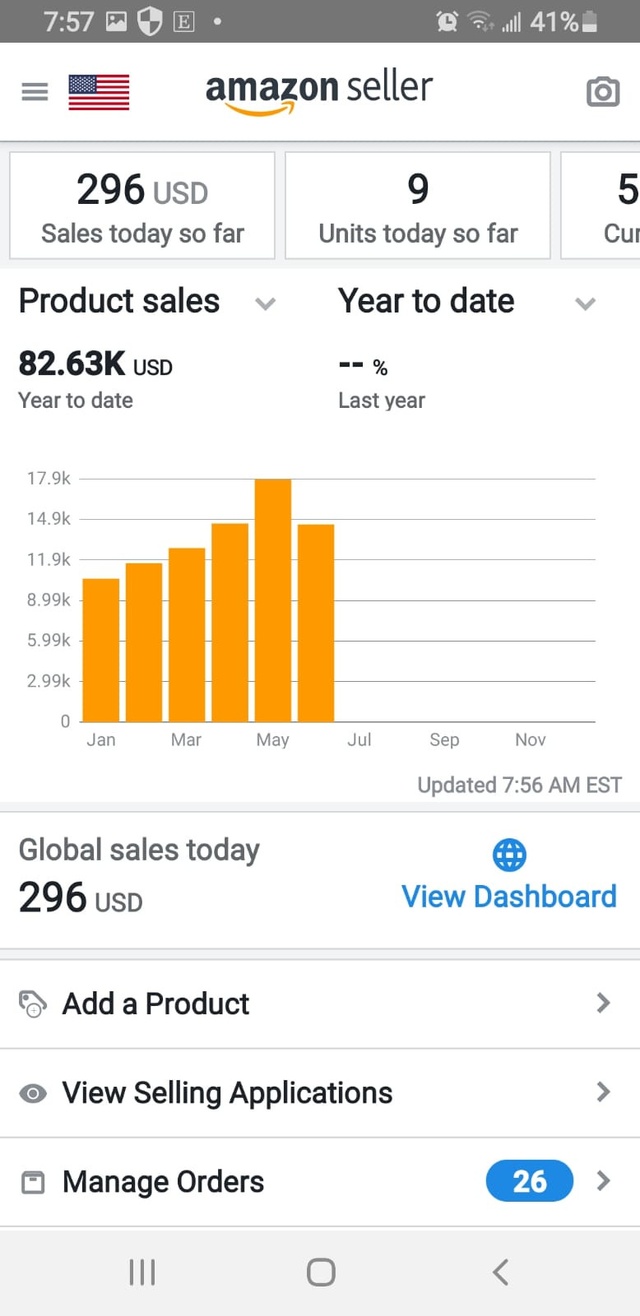The image size is (640, 1316).
Task: Tap the US flag marketplace selector
Action: pos(99,92)
